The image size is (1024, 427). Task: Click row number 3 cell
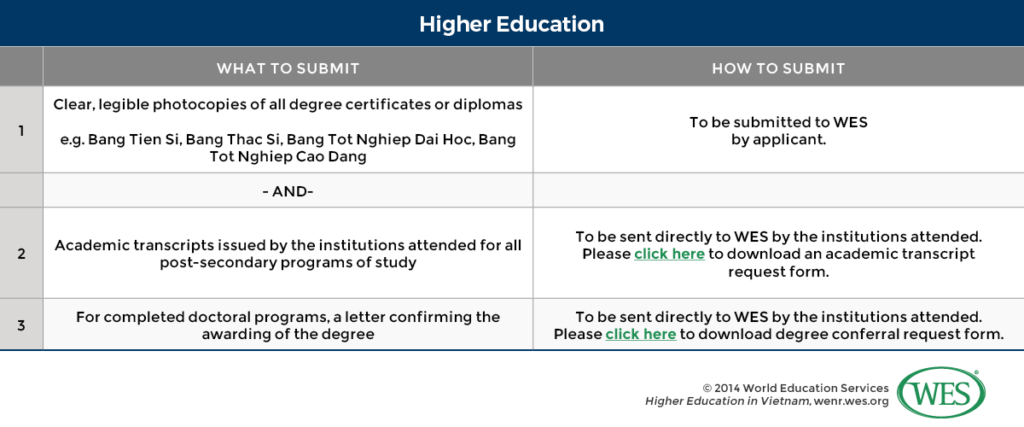pos(21,325)
